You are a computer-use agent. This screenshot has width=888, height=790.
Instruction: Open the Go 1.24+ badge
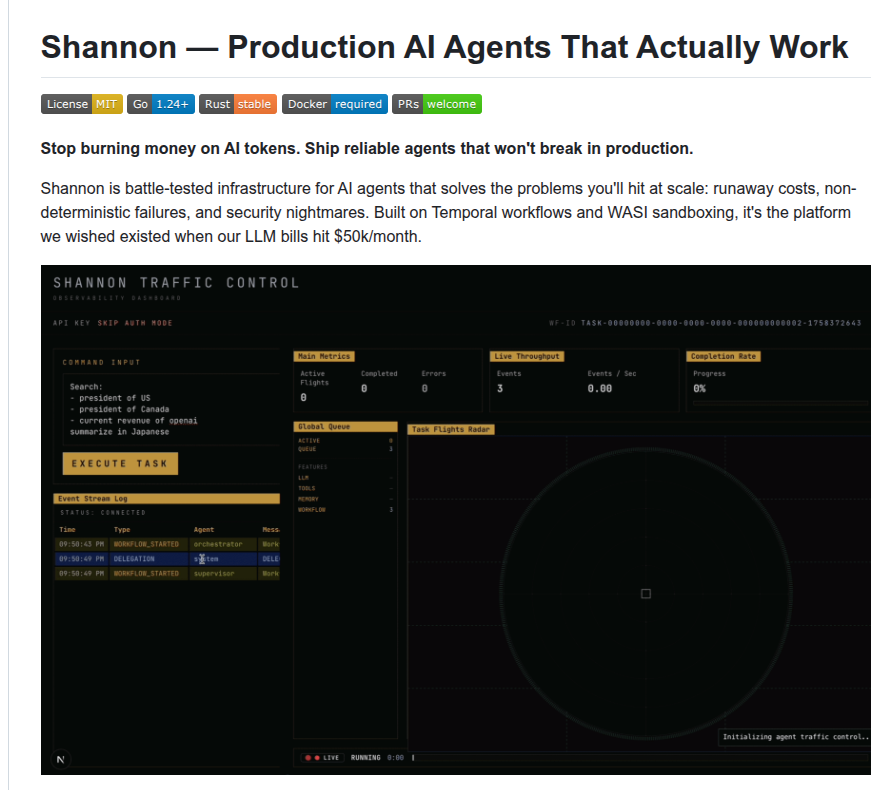coord(161,104)
